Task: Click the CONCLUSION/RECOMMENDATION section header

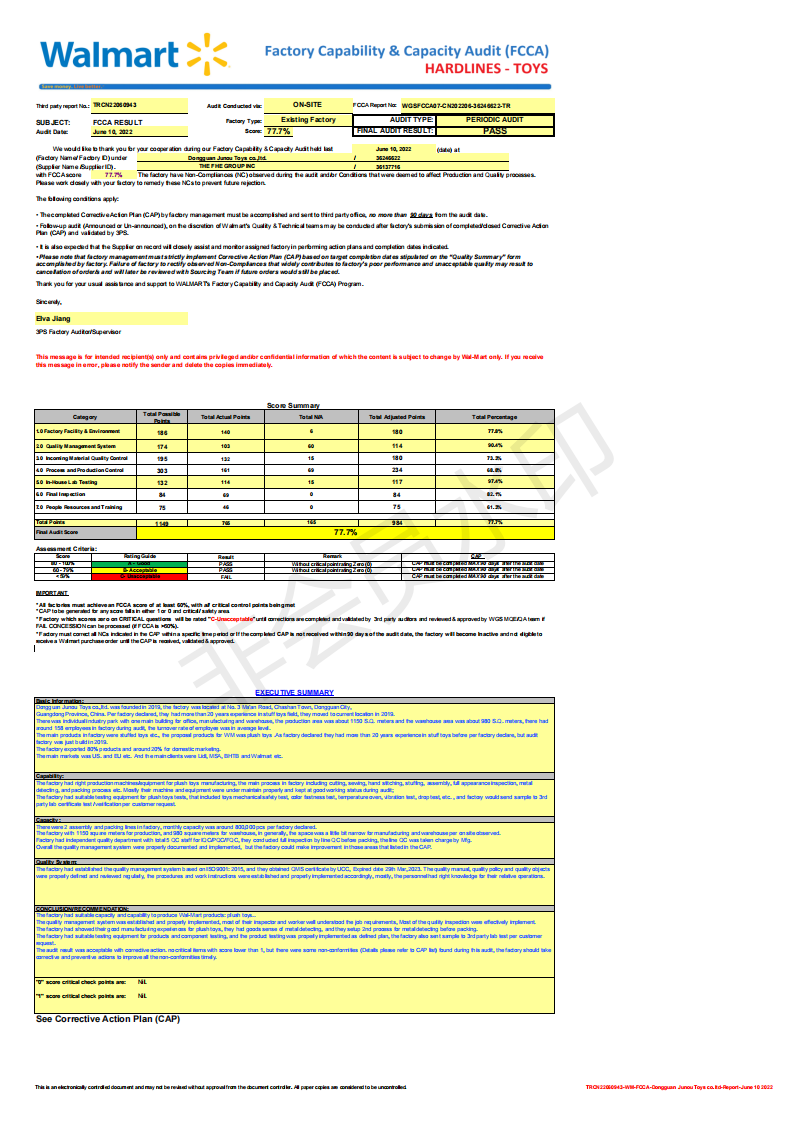Action: 294,909
